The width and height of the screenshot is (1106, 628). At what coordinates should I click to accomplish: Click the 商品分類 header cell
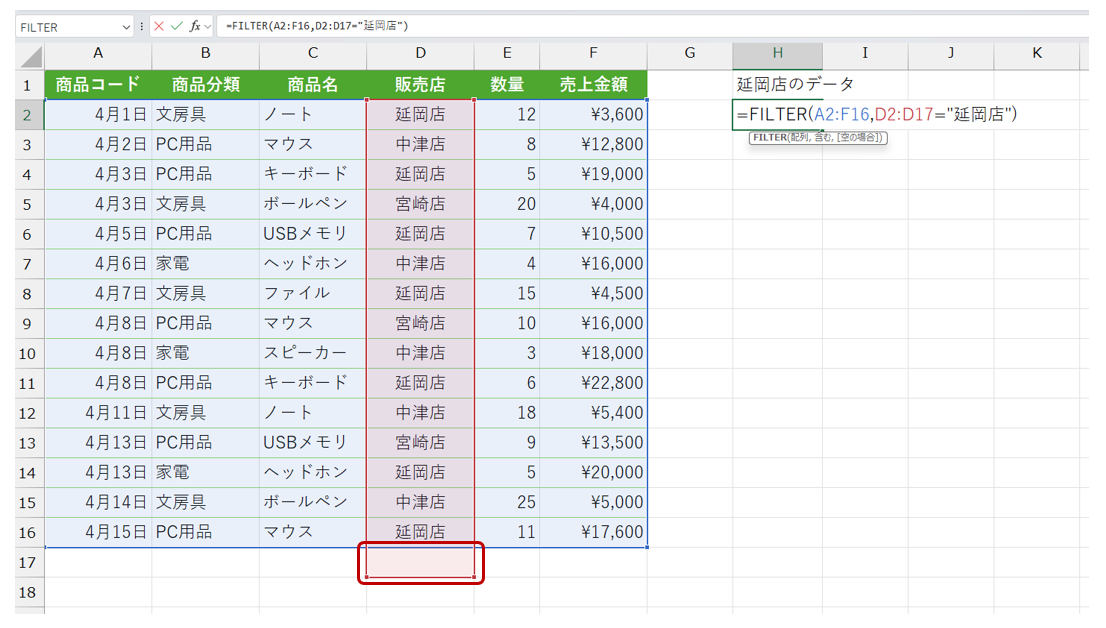tap(205, 85)
